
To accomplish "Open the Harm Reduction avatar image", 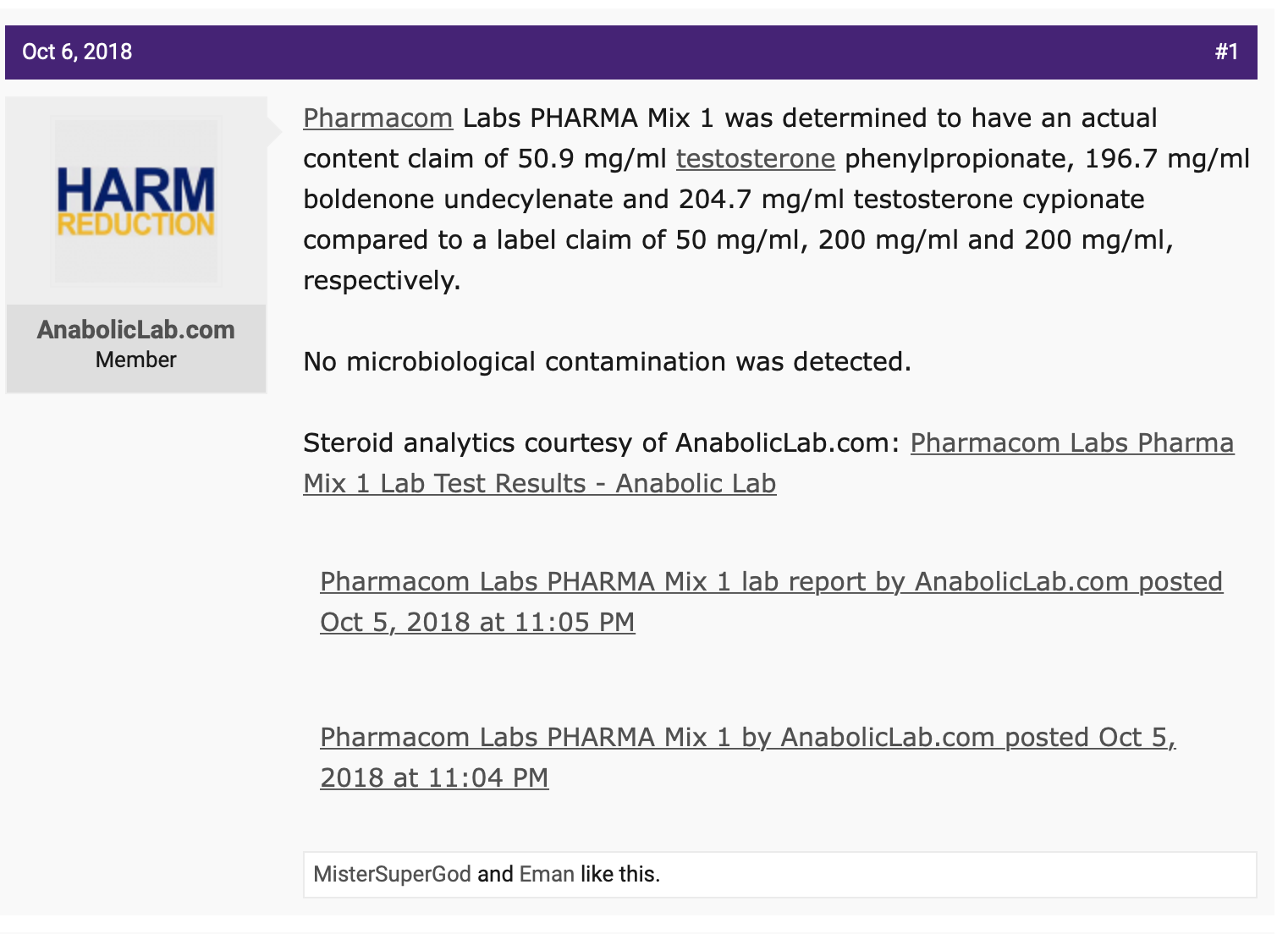I will click(136, 201).
